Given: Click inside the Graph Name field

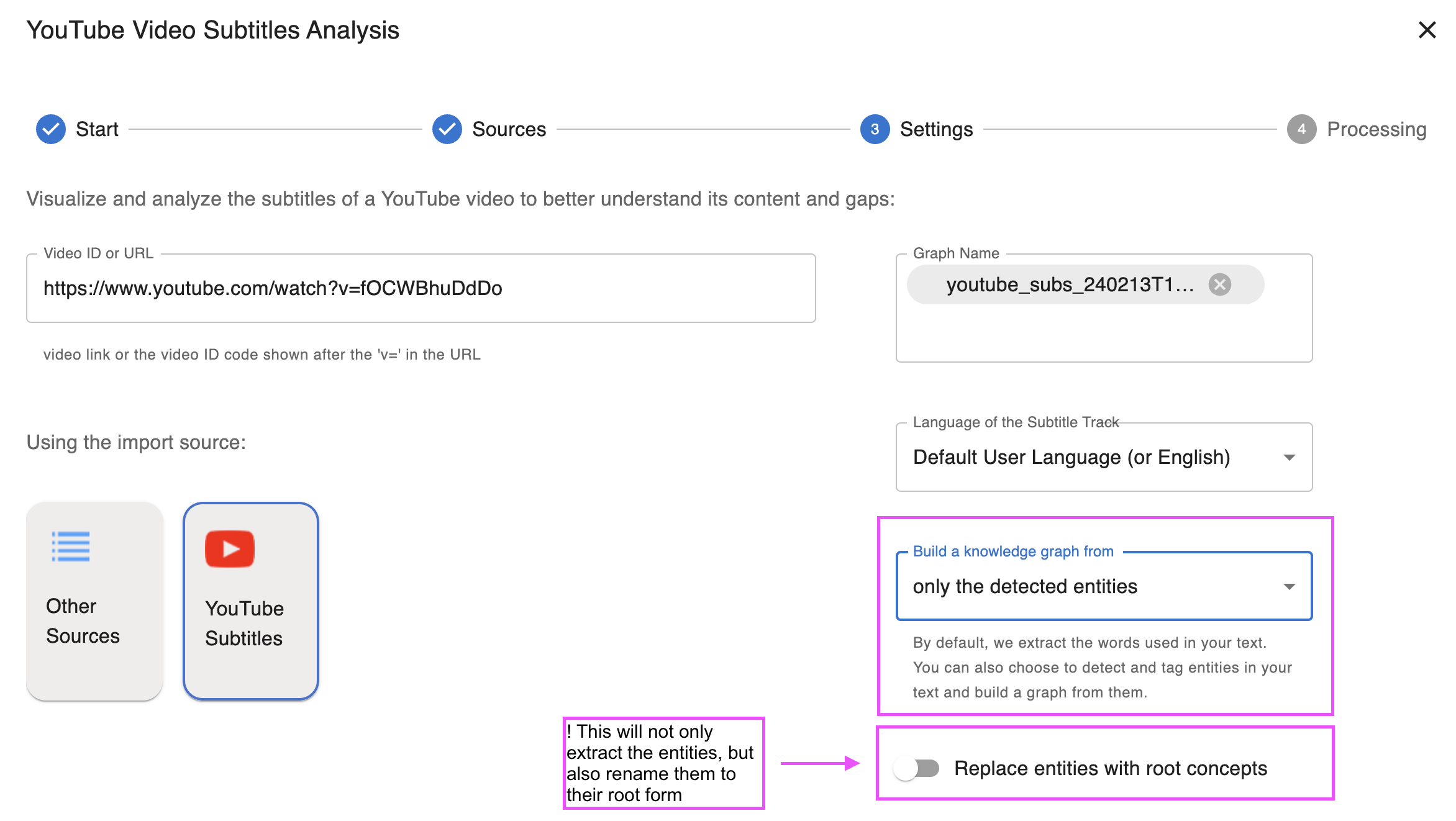Looking at the screenshot, I should (x=1103, y=332).
